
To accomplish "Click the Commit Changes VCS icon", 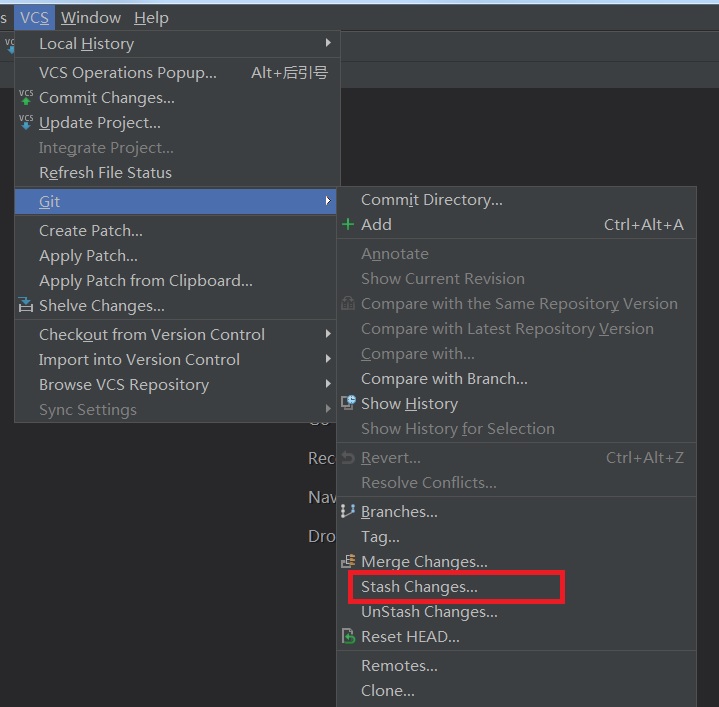I will coord(26,98).
